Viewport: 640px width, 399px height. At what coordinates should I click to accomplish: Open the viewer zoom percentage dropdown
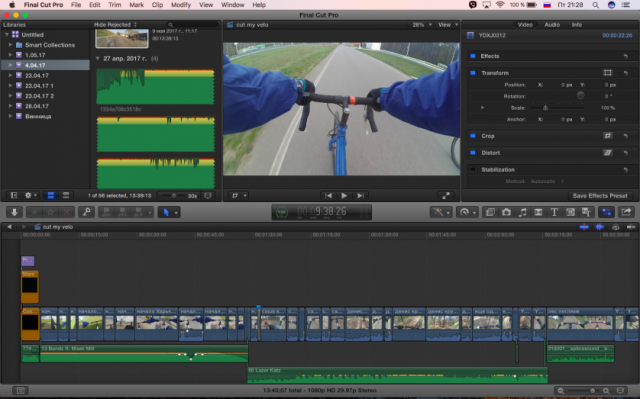click(422, 25)
